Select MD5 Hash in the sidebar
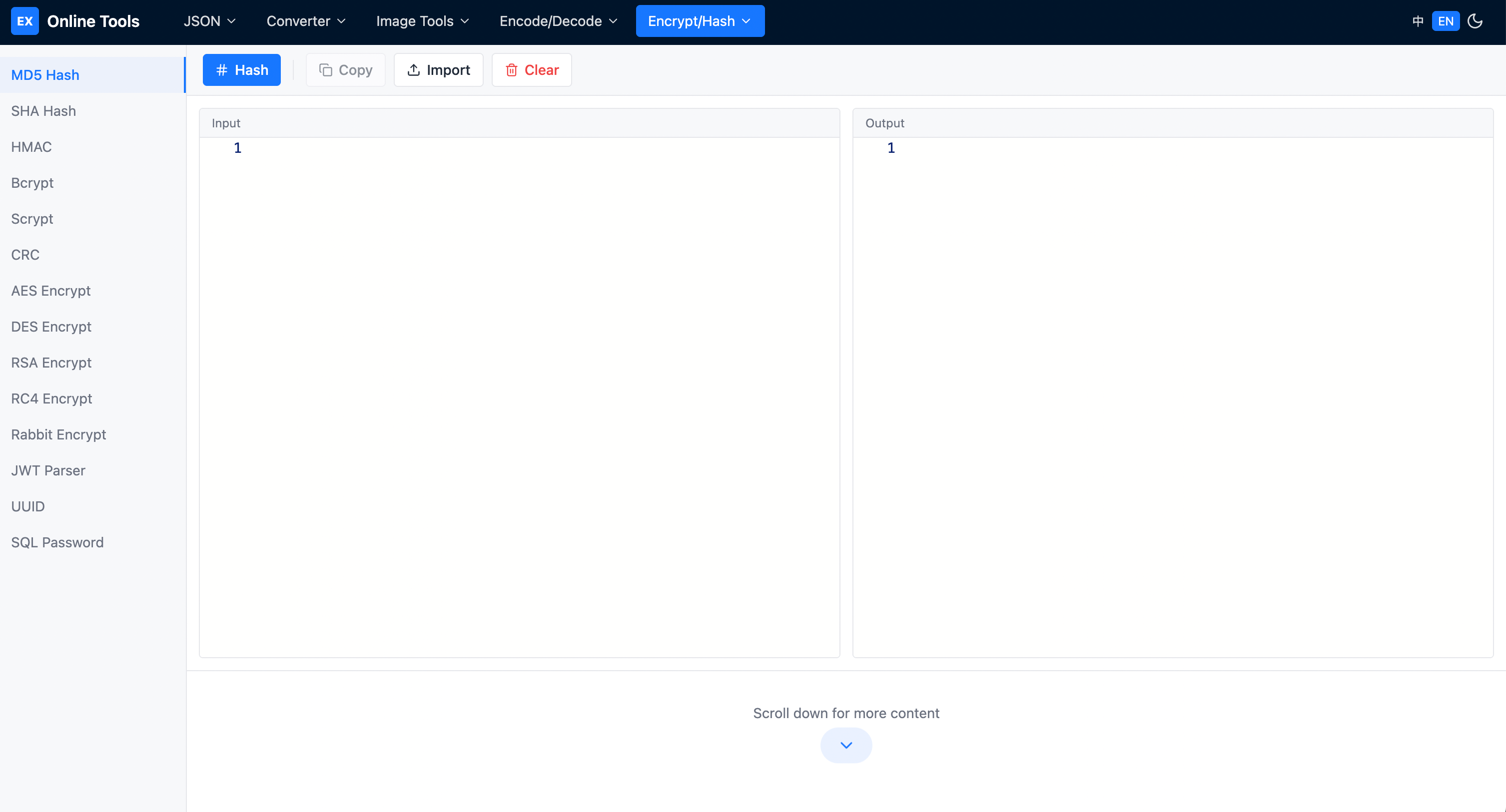The width and height of the screenshot is (1506, 812). point(45,75)
